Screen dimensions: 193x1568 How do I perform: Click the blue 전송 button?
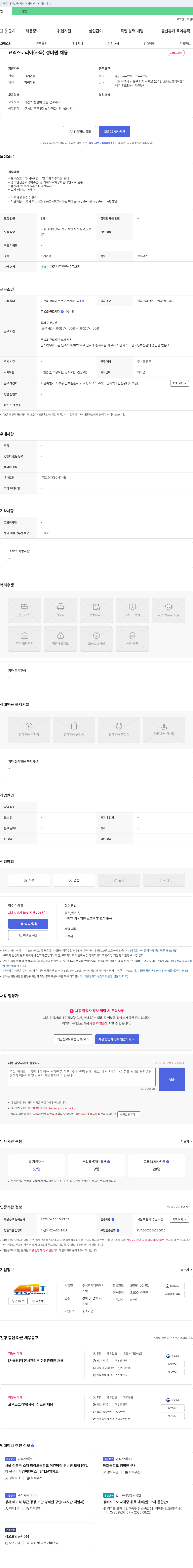point(172,1079)
